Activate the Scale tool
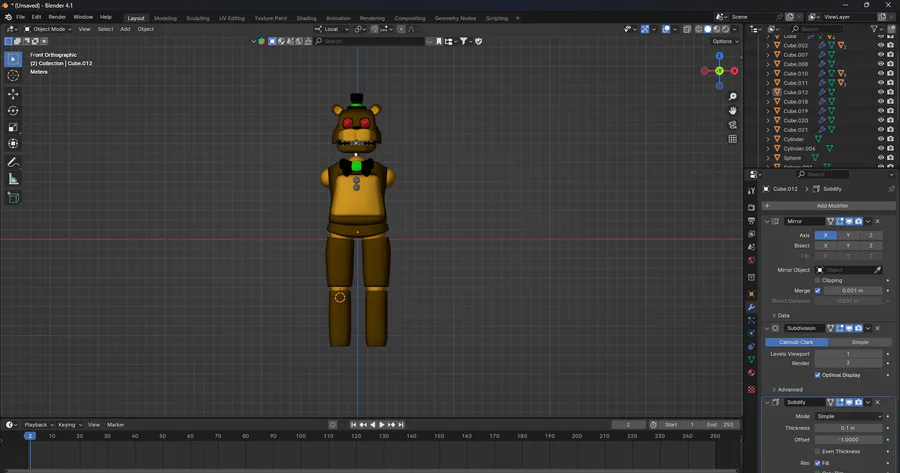The width and height of the screenshot is (900, 473). pos(13,127)
